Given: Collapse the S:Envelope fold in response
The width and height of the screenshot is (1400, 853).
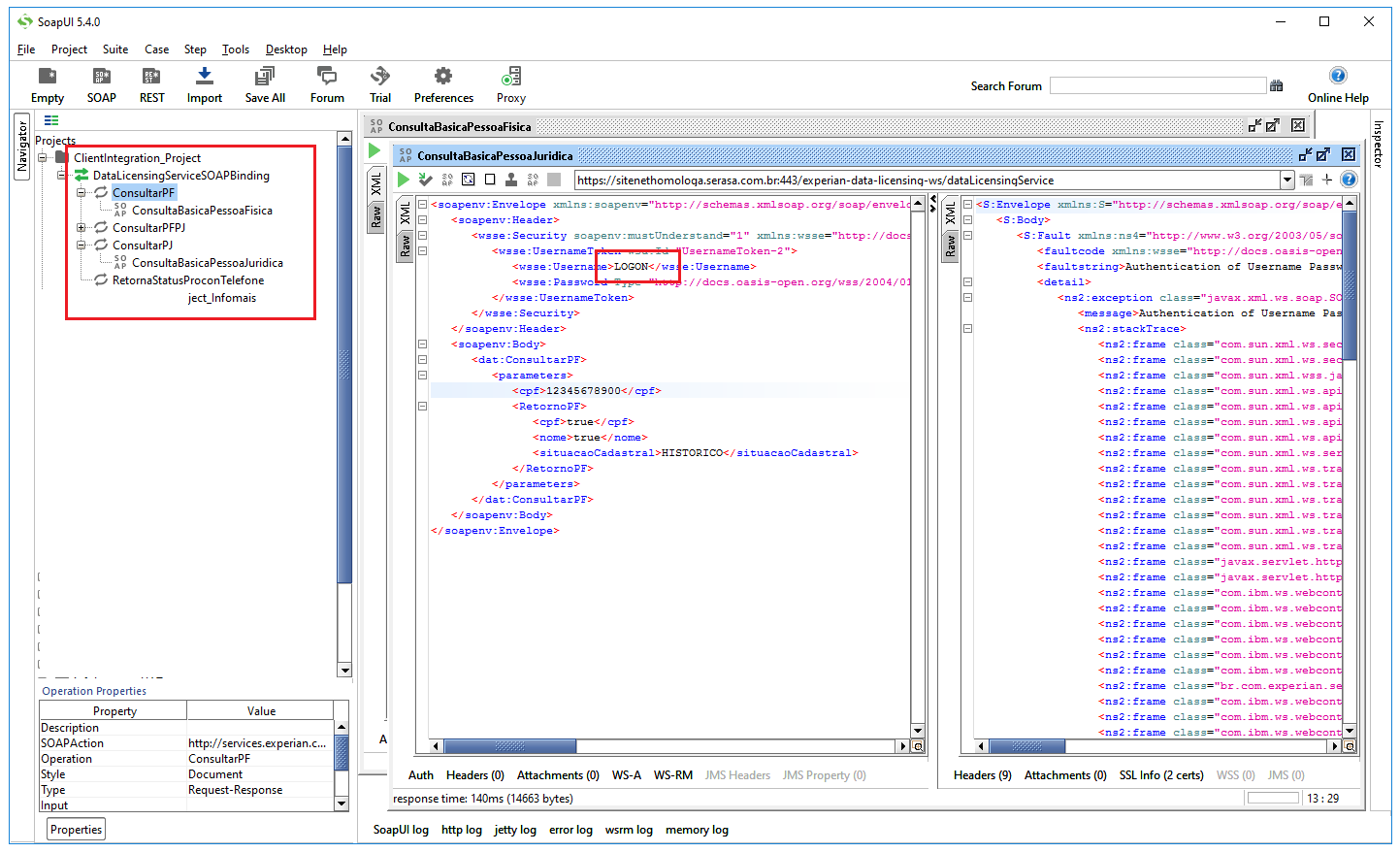Looking at the screenshot, I should [x=967, y=205].
